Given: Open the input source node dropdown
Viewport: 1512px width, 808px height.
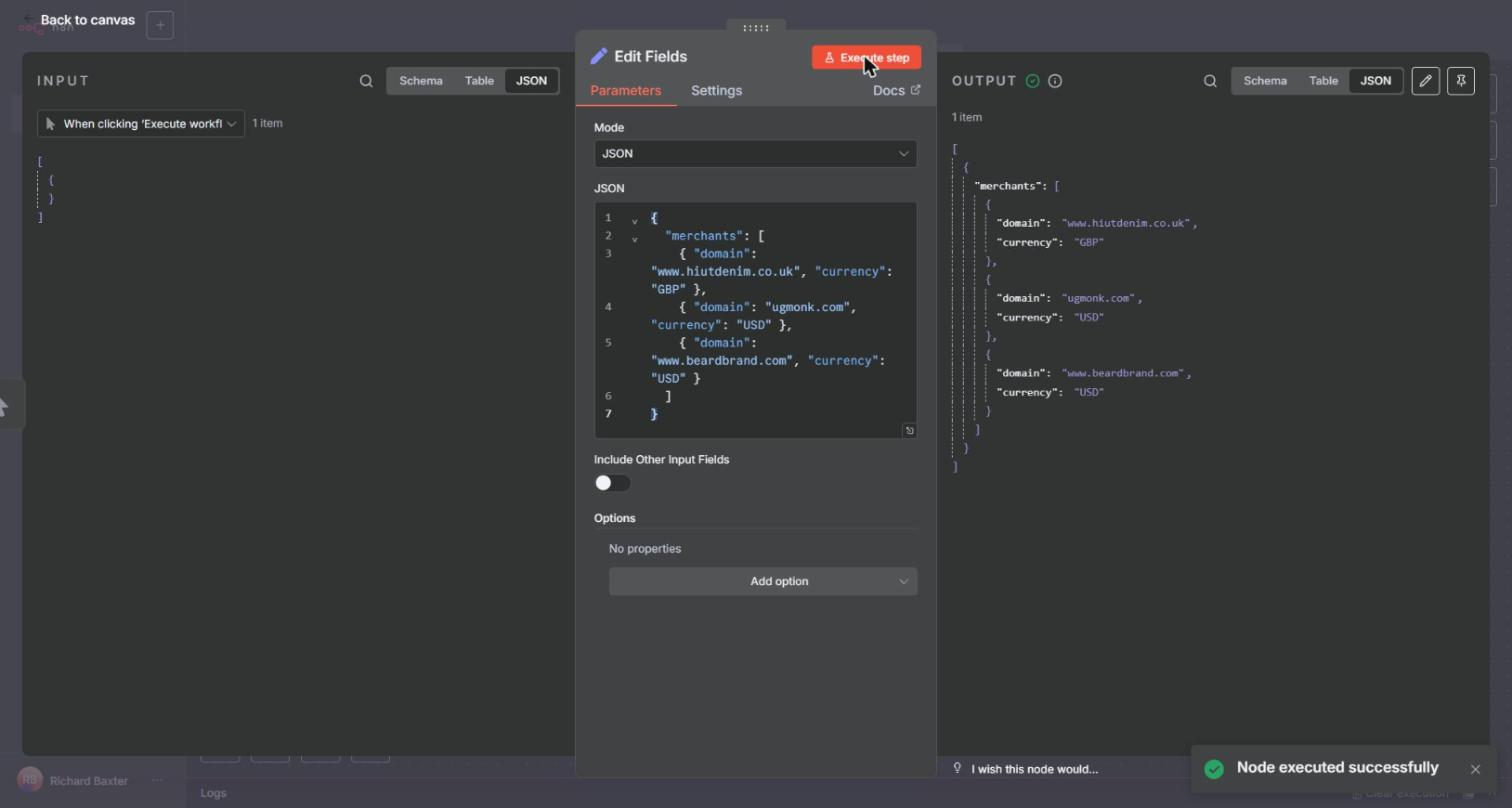Looking at the screenshot, I should tap(141, 124).
